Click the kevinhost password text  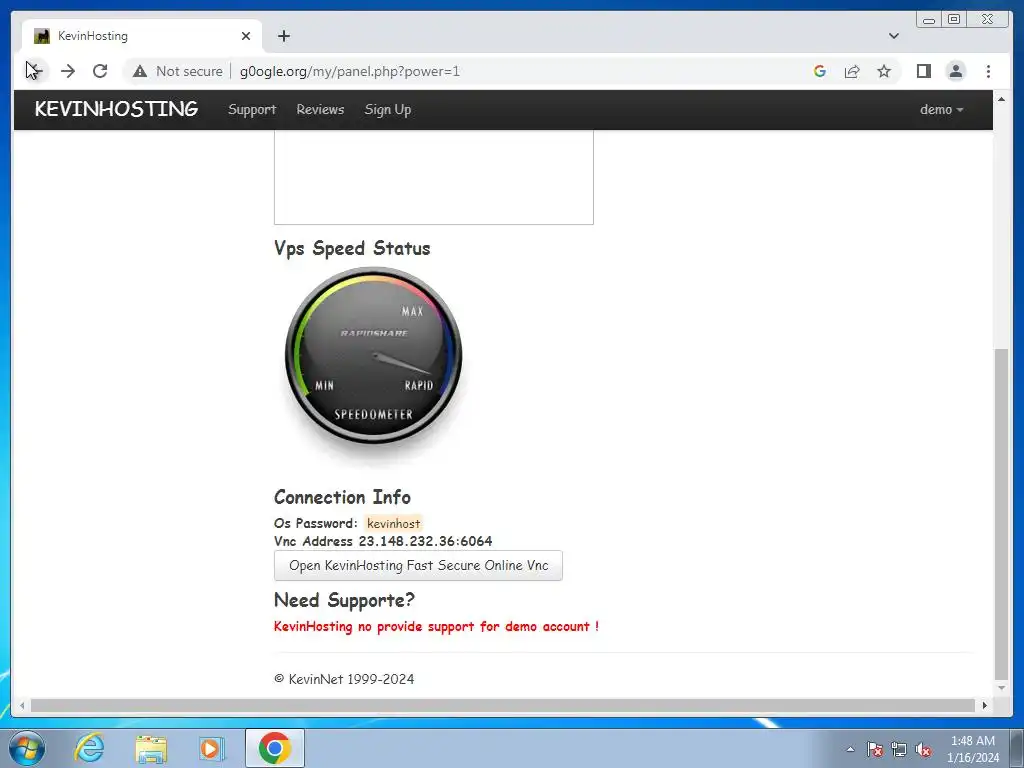coord(394,523)
